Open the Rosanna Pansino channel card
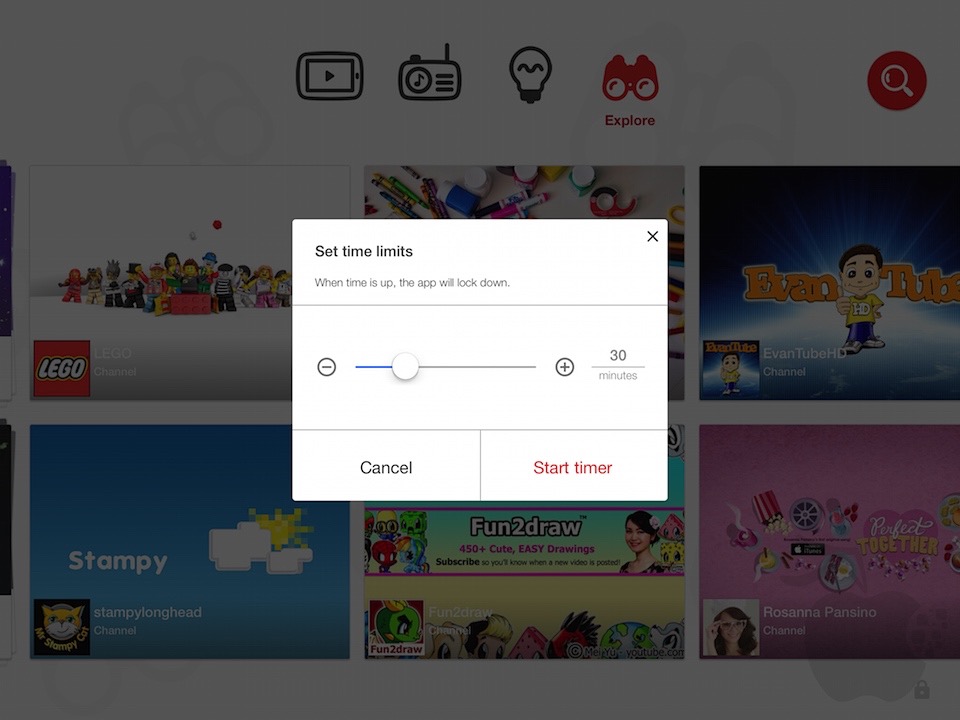 830,542
